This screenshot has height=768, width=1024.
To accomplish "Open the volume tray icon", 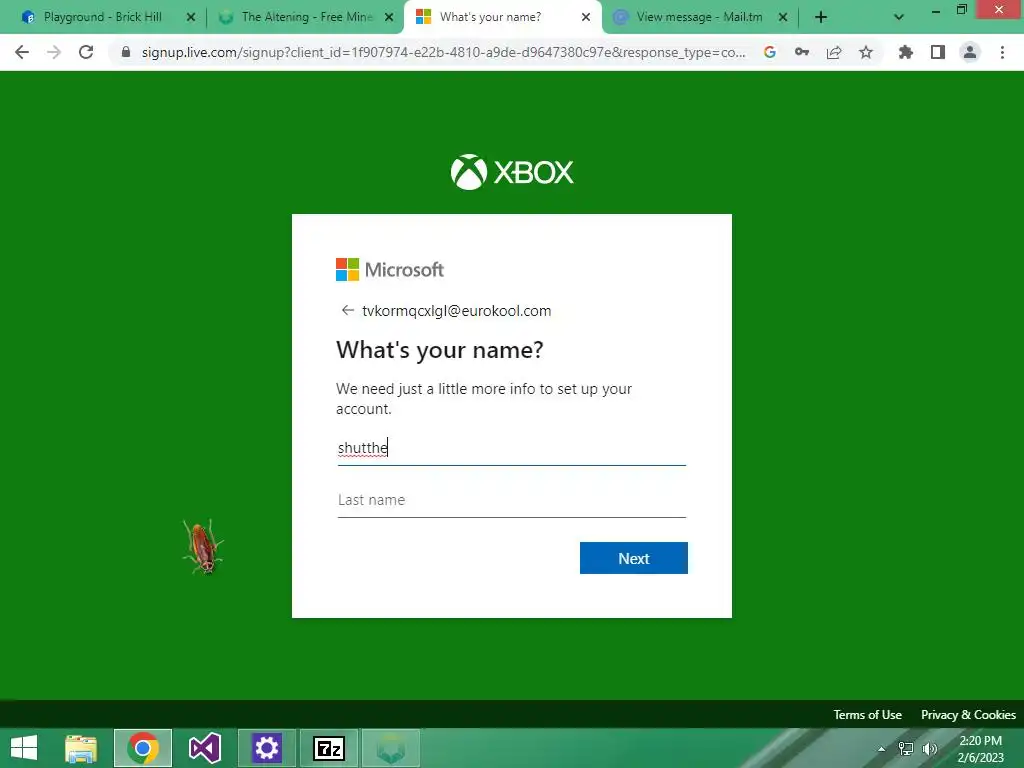I will click(x=929, y=748).
